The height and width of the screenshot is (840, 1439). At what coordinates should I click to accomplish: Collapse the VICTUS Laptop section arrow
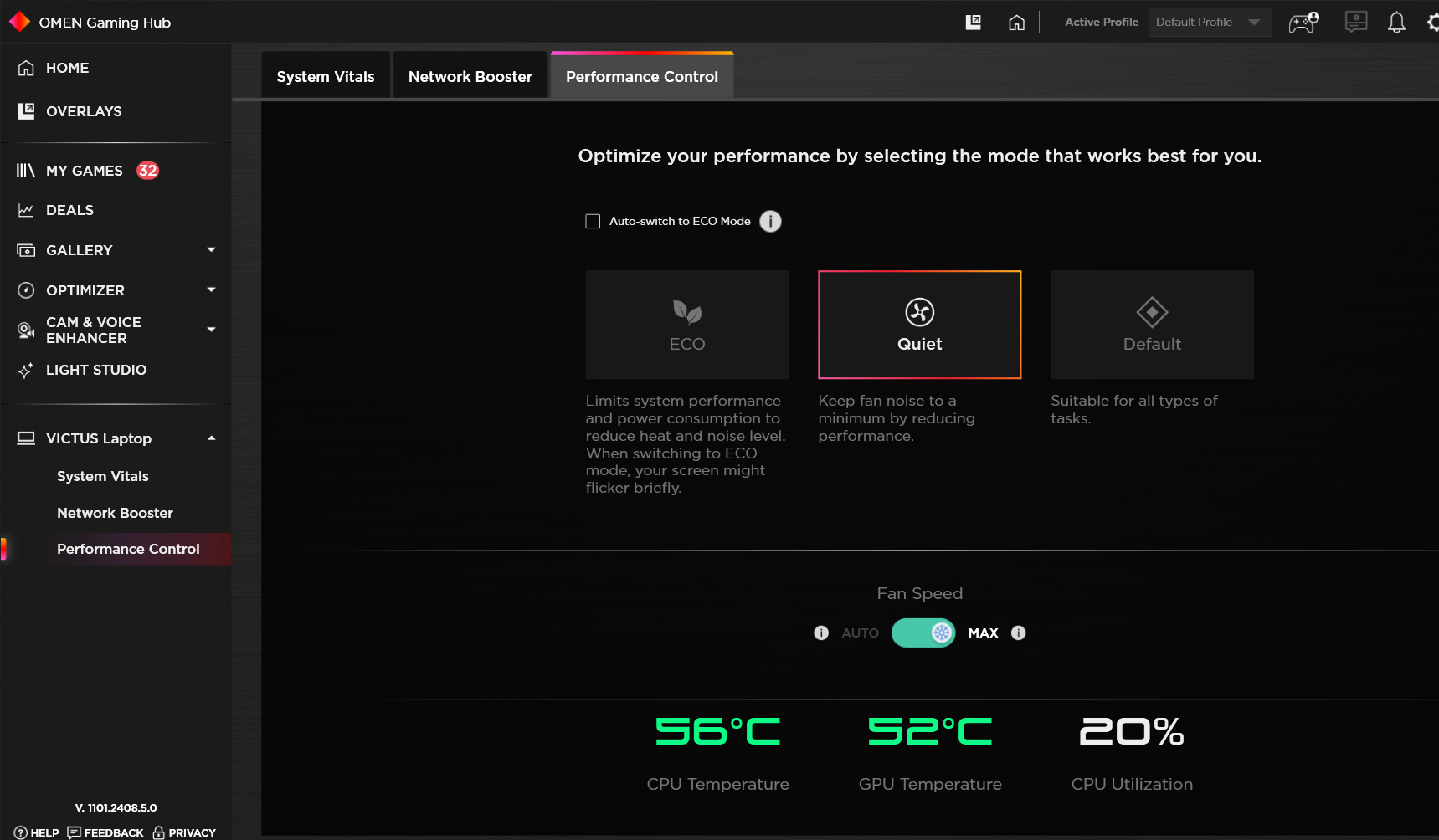211,438
